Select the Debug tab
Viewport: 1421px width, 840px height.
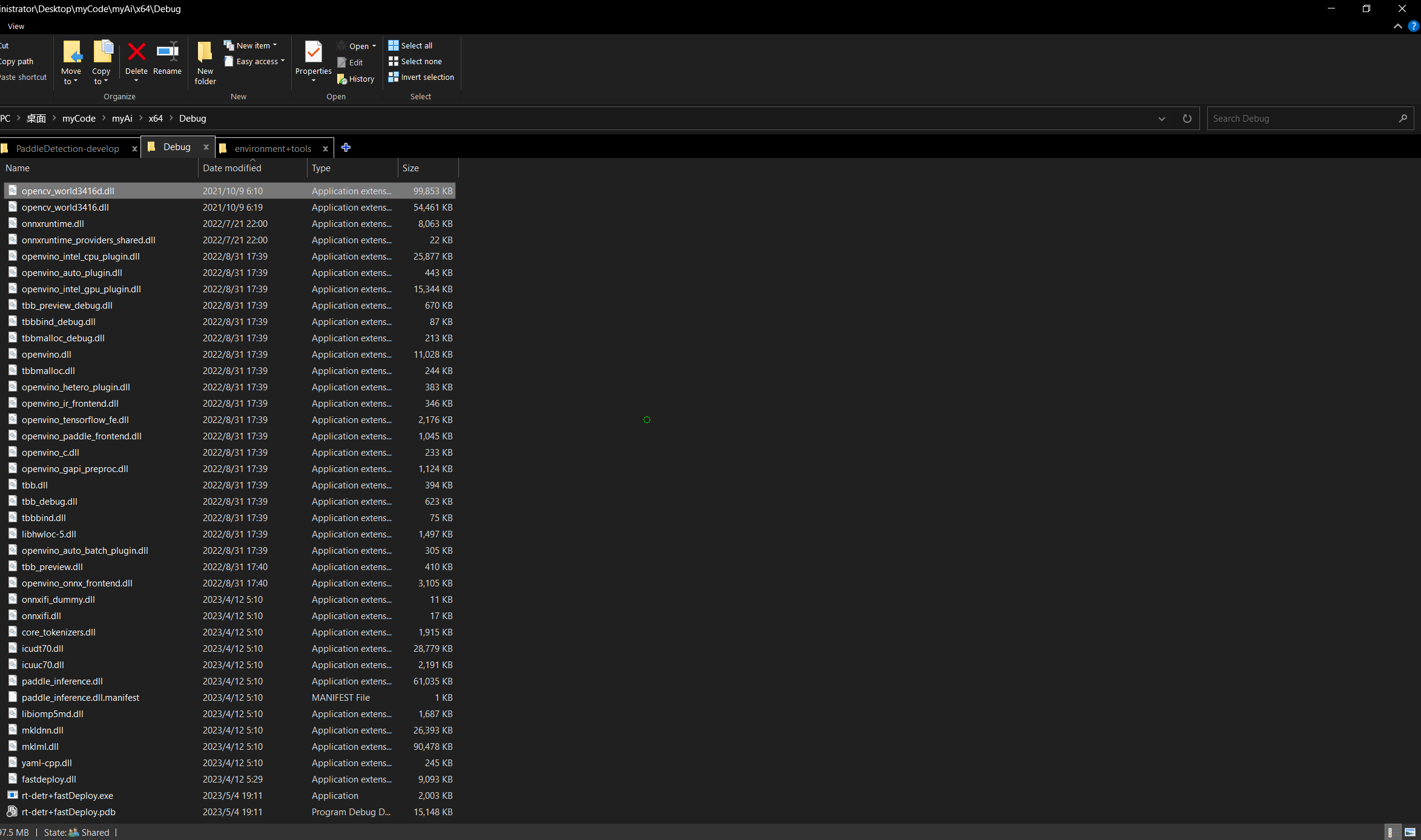coord(177,147)
